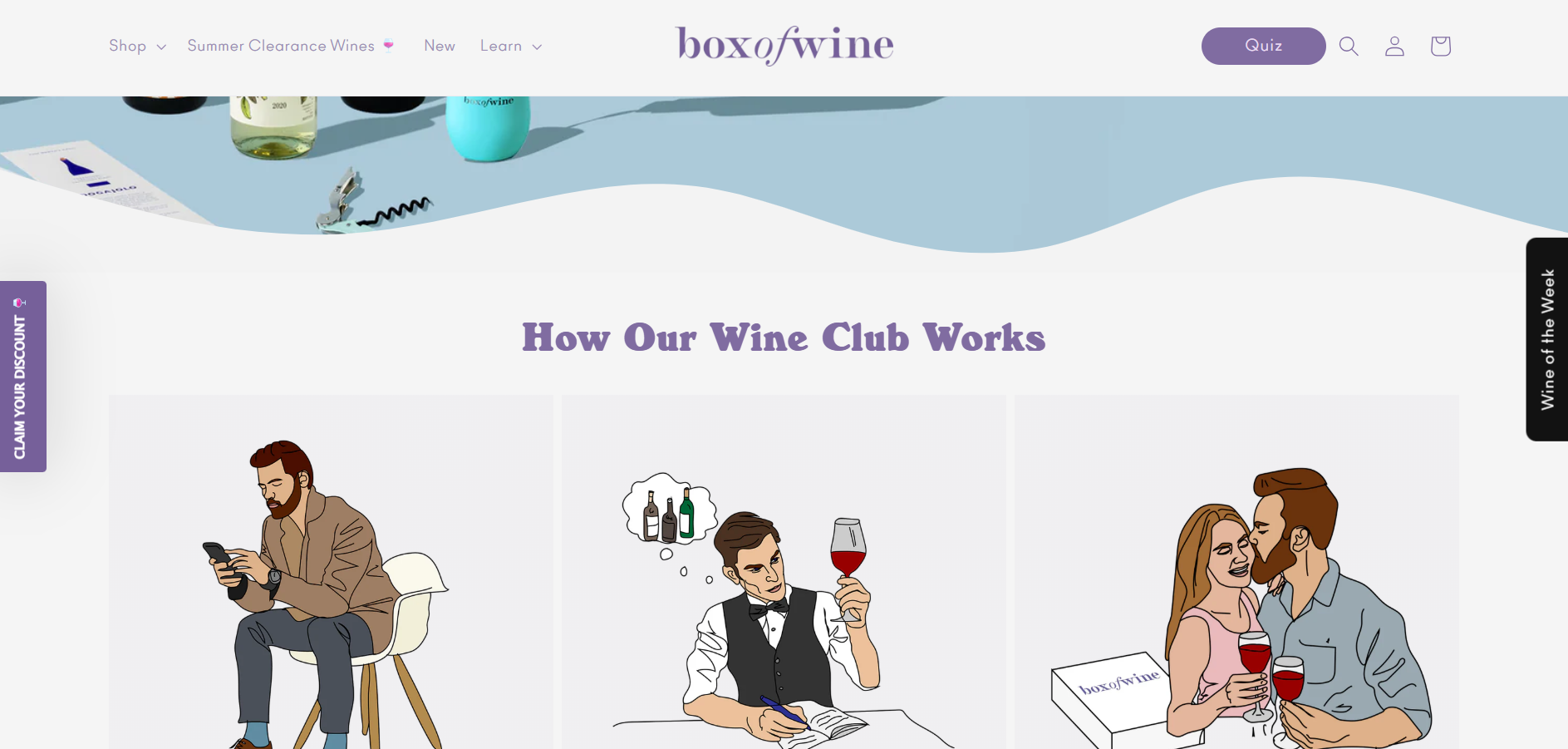Open the Wine of the Week side tab
Image resolution: width=1568 pixels, height=749 pixels.
1546,339
